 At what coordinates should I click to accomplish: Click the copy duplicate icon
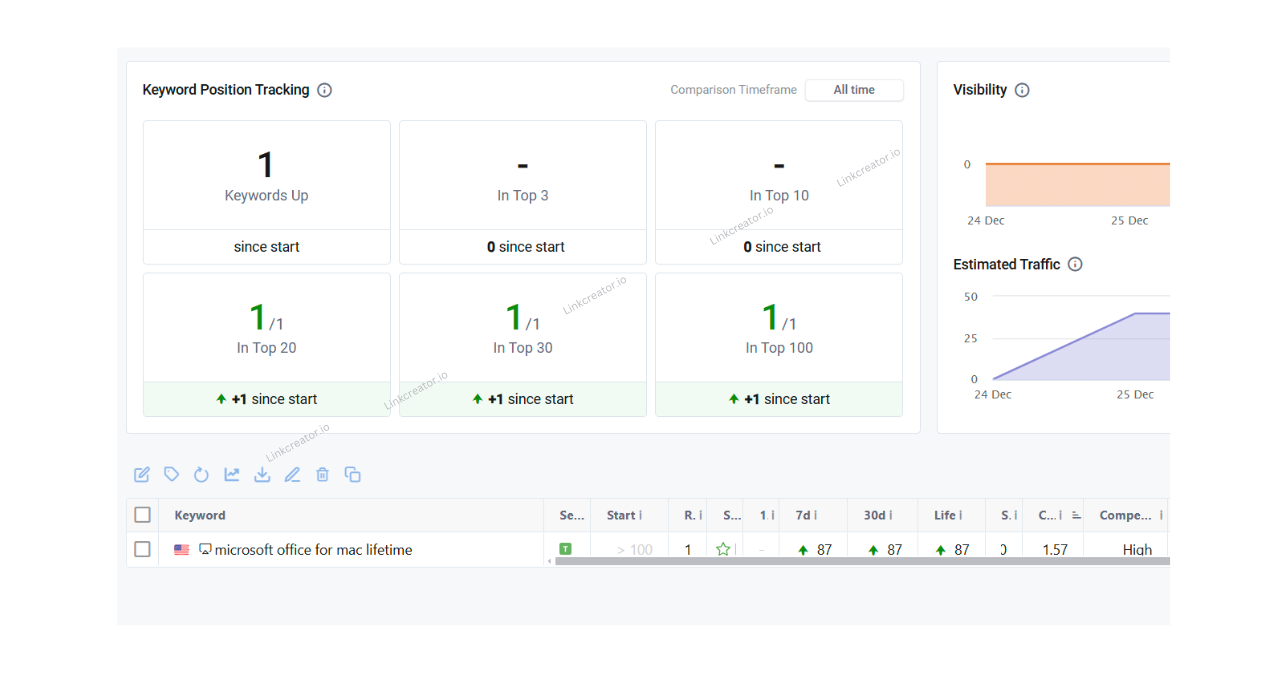tap(352, 475)
